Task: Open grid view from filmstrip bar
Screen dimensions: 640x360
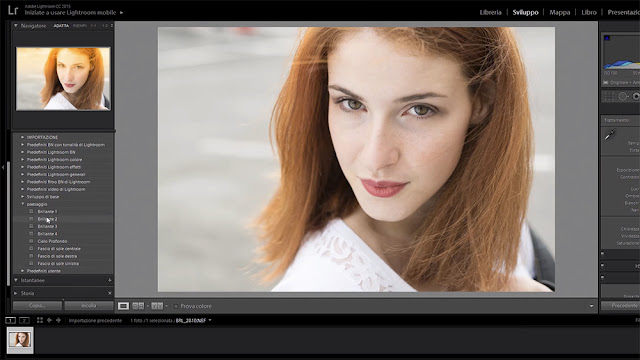Action: 40,320
